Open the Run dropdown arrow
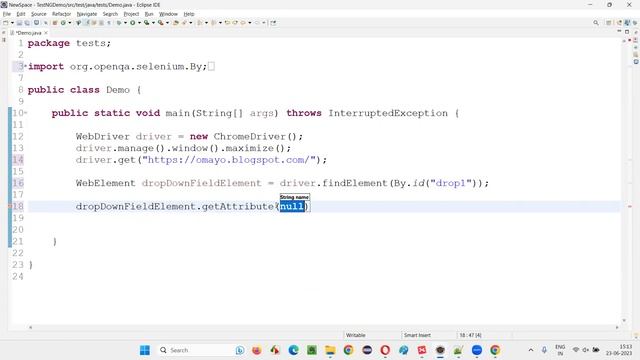 point(139,23)
